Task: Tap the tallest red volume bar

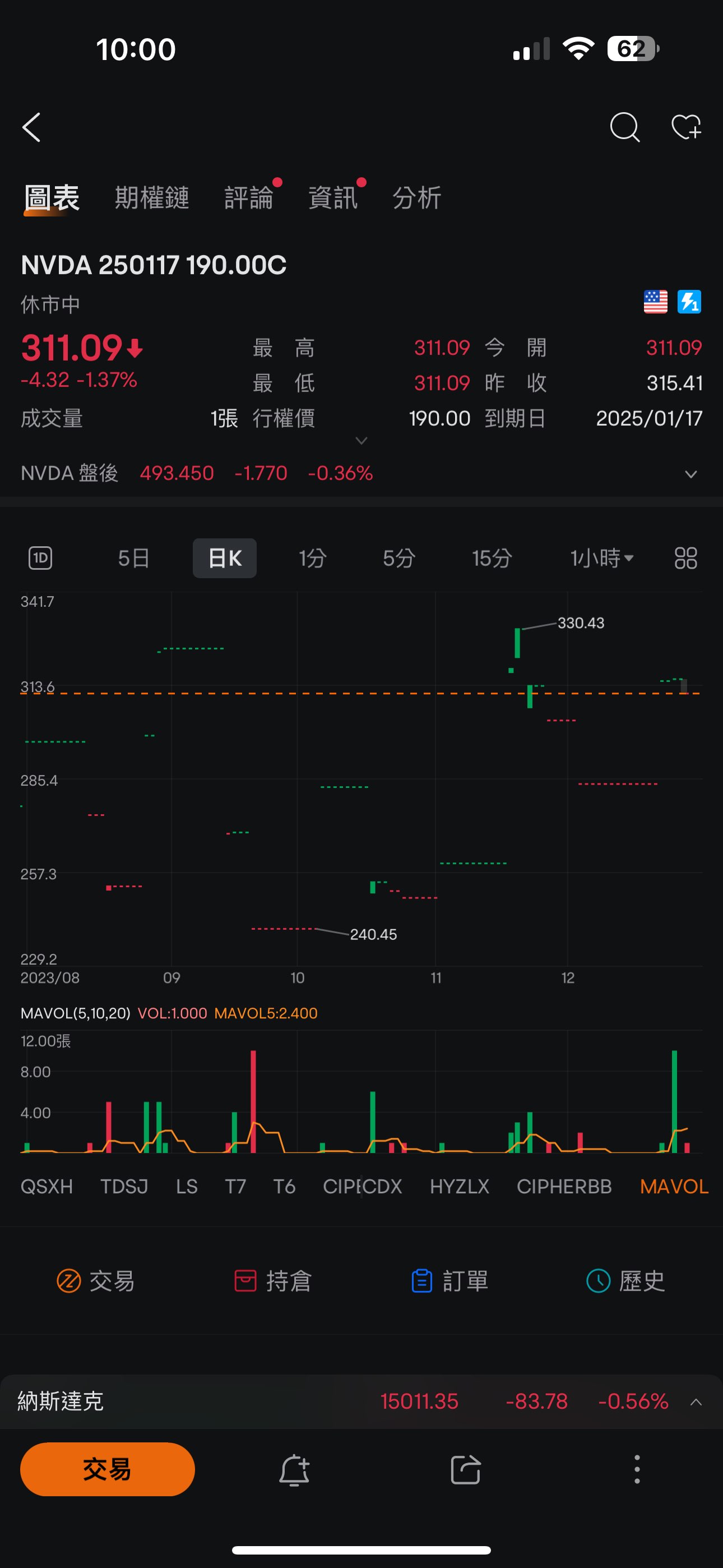Action: pyautogui.click(x=253, y=1101)
